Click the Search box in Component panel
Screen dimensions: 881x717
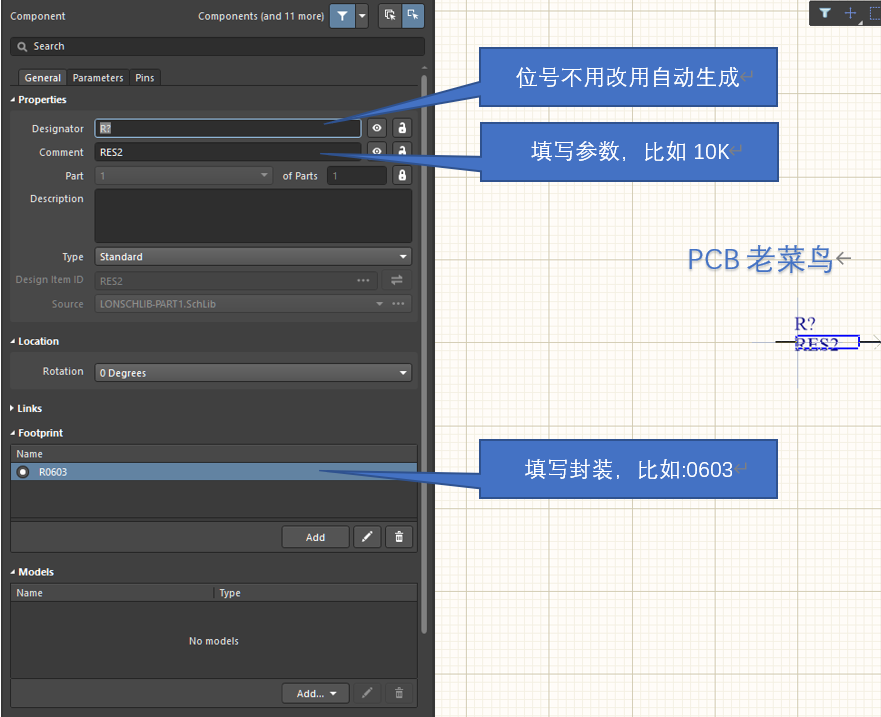click(217, 46)
